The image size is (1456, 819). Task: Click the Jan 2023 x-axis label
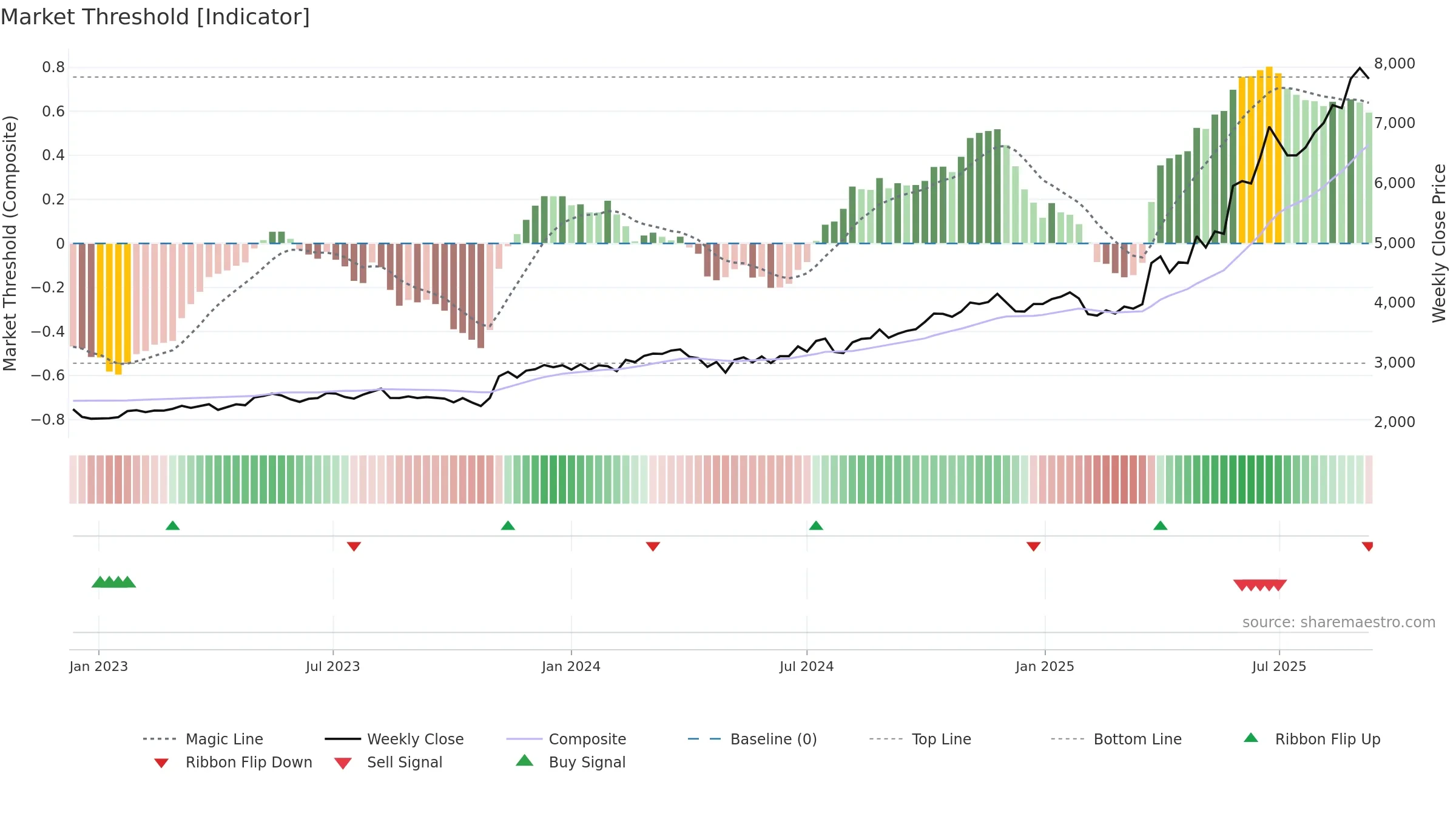(98, 667)
